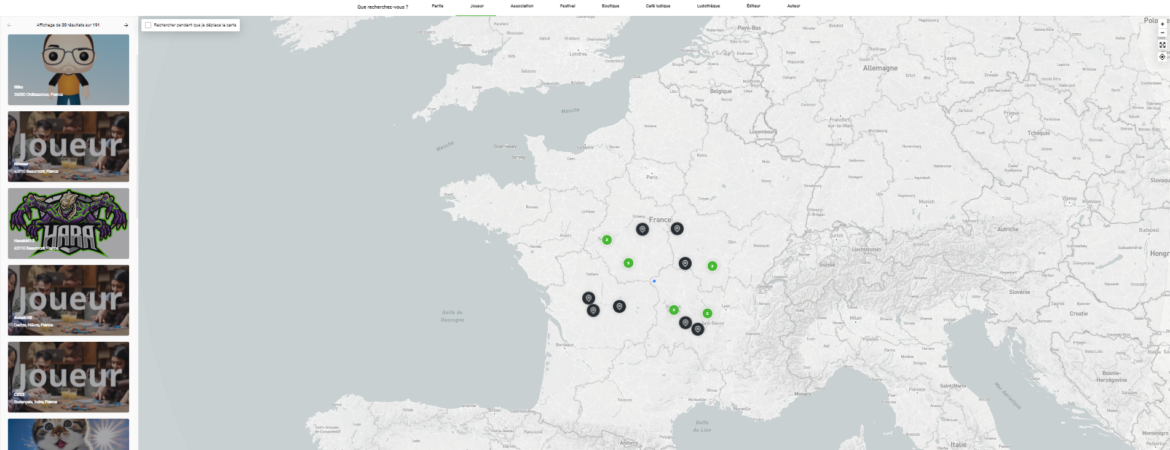Open the Joueur card located in Indre
1170x450 pixels.
[x=68, y=377]
